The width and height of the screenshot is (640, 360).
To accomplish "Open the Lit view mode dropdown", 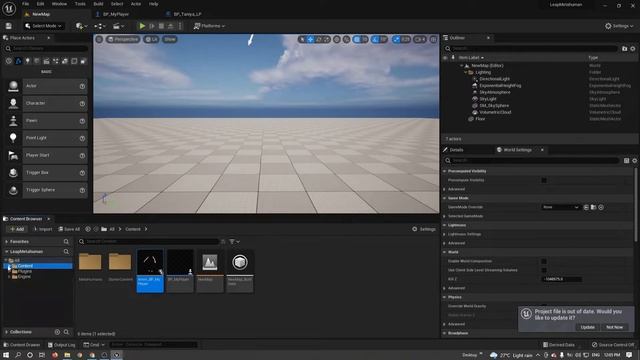I will click(152, 39).
